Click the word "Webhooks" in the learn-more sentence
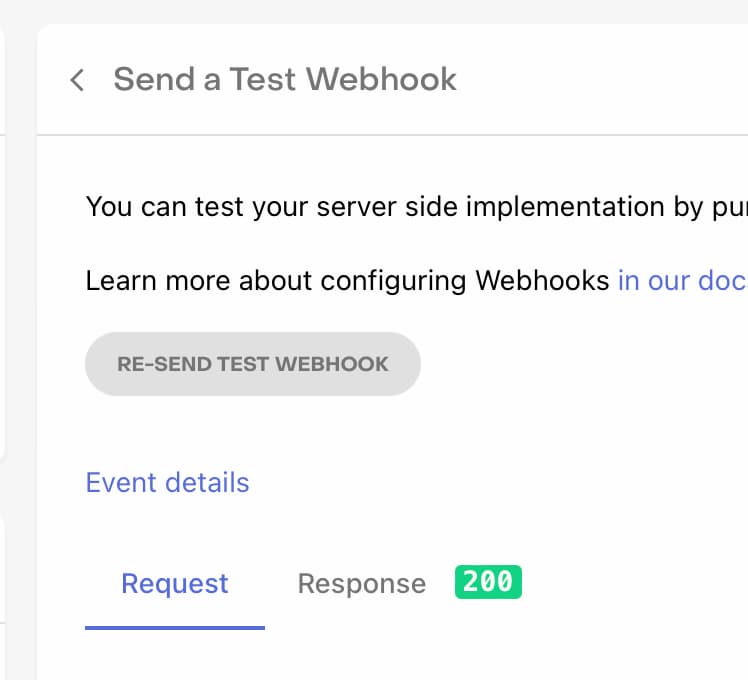Screen dimensions: 748x680 pos(542,280)
